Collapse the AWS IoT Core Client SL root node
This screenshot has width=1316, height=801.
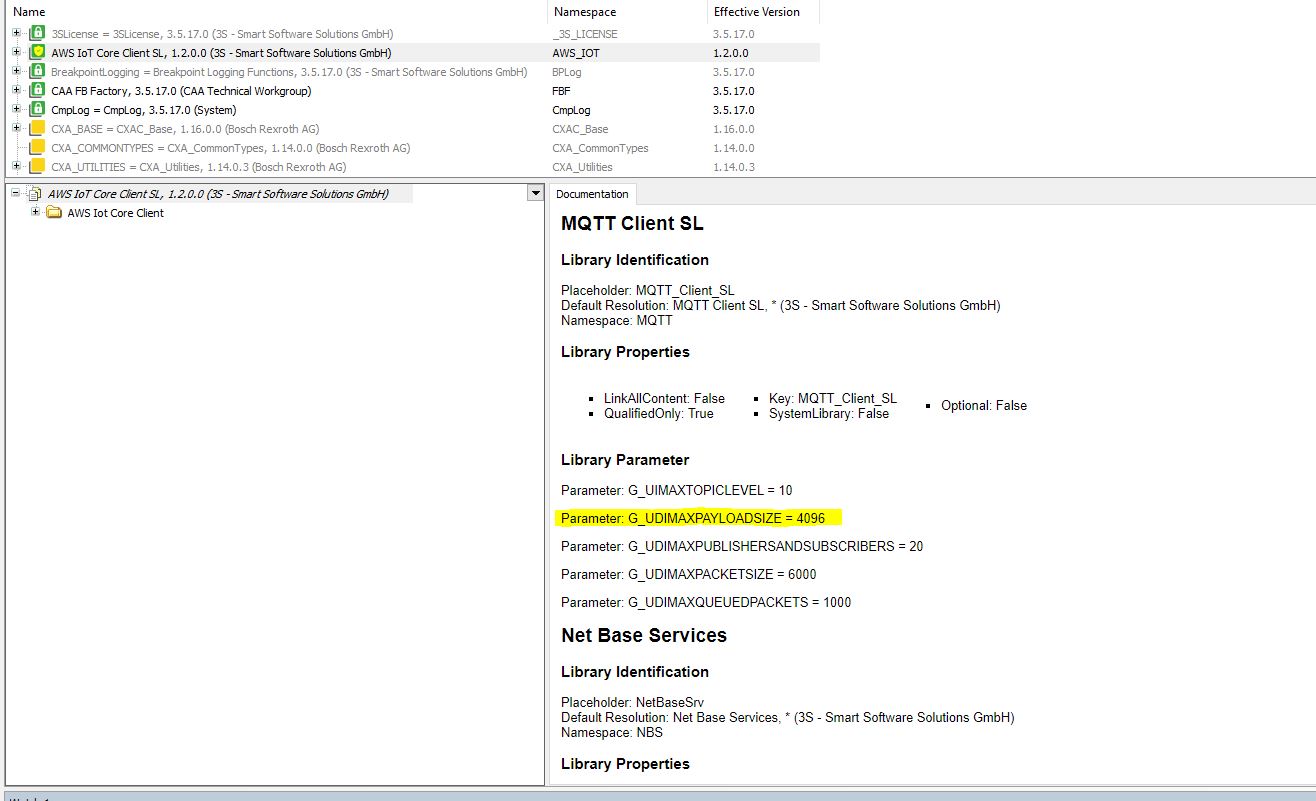[x=16, y=194]
